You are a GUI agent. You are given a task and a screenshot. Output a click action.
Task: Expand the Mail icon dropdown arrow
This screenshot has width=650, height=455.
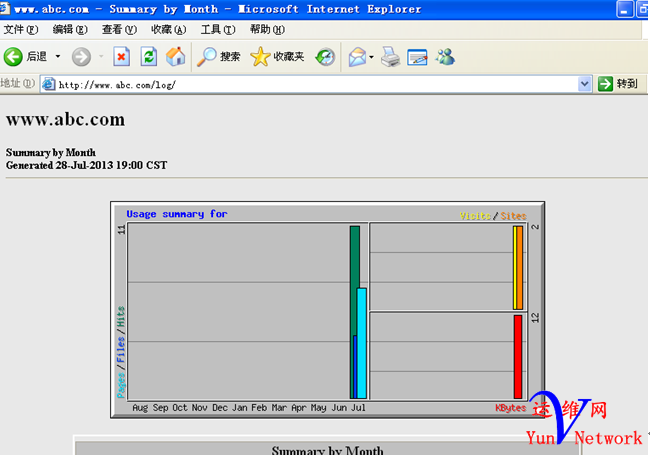(371, 57)
